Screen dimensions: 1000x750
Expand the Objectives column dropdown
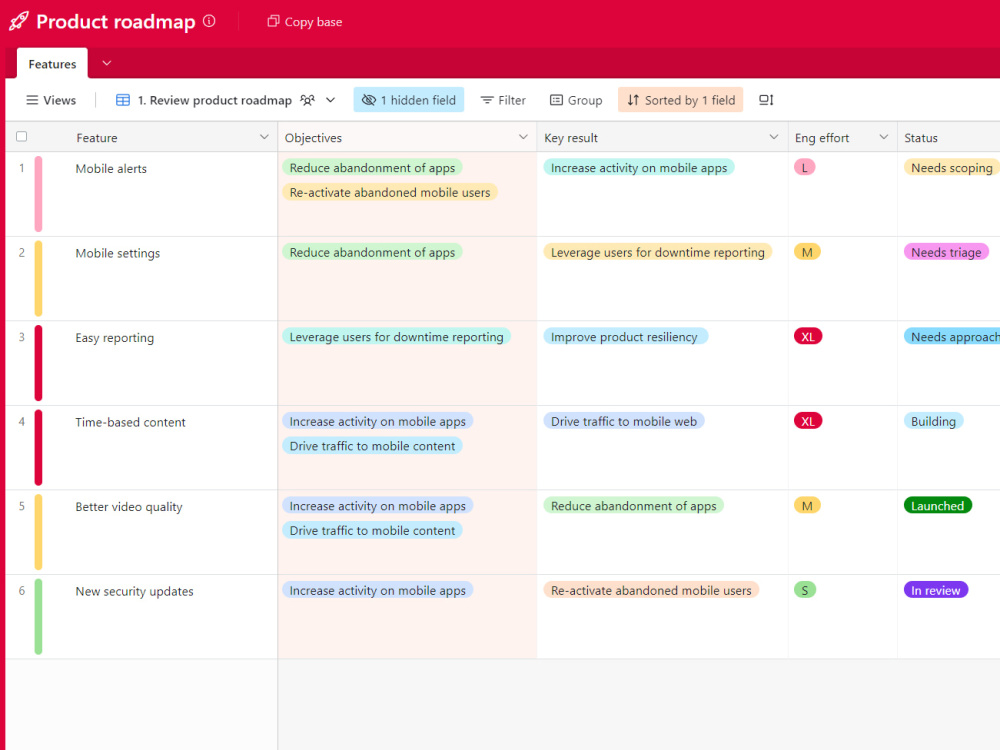523,137
